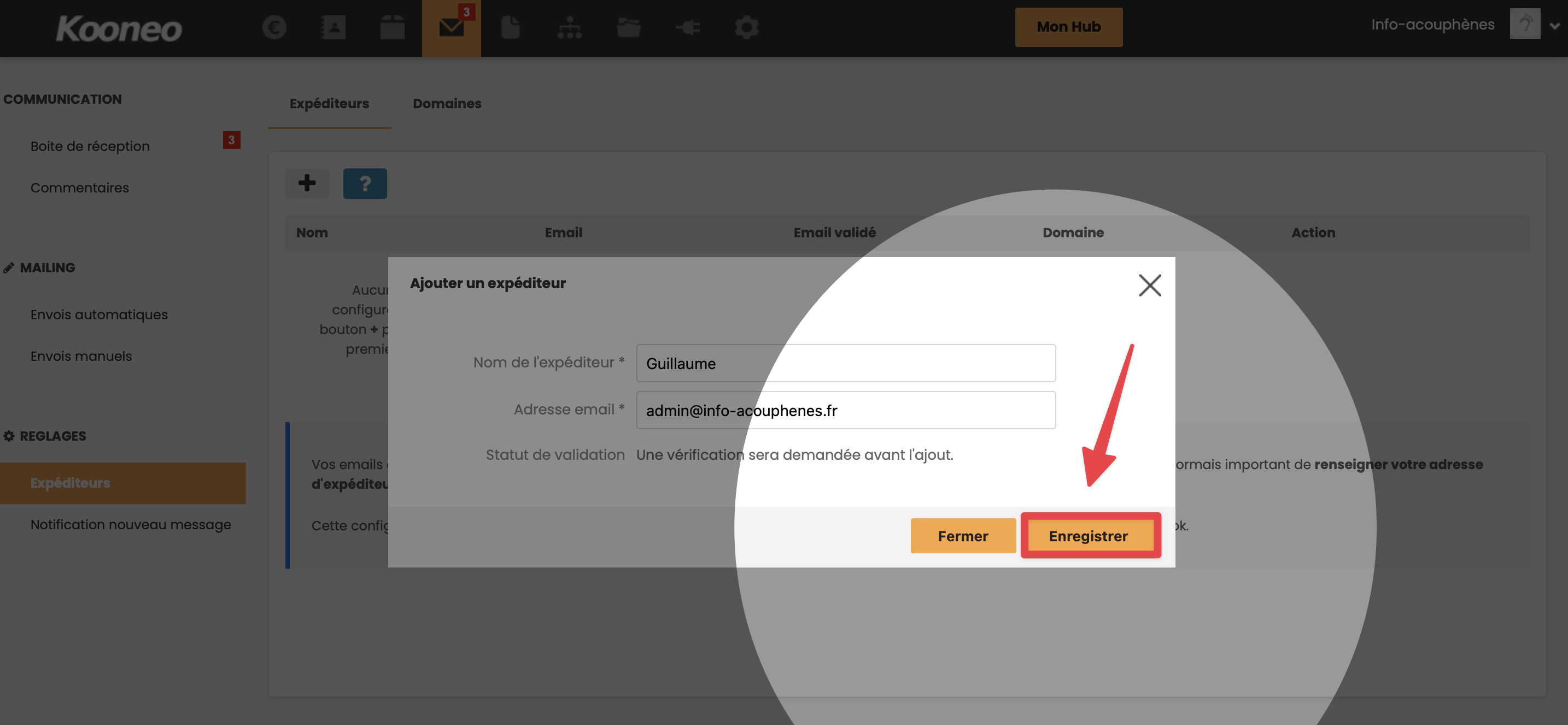The height and width of the screenshot is (725, 1568).
Task: Close the Ajouter un expéditeur dialog
Action: click(1150, 285)
